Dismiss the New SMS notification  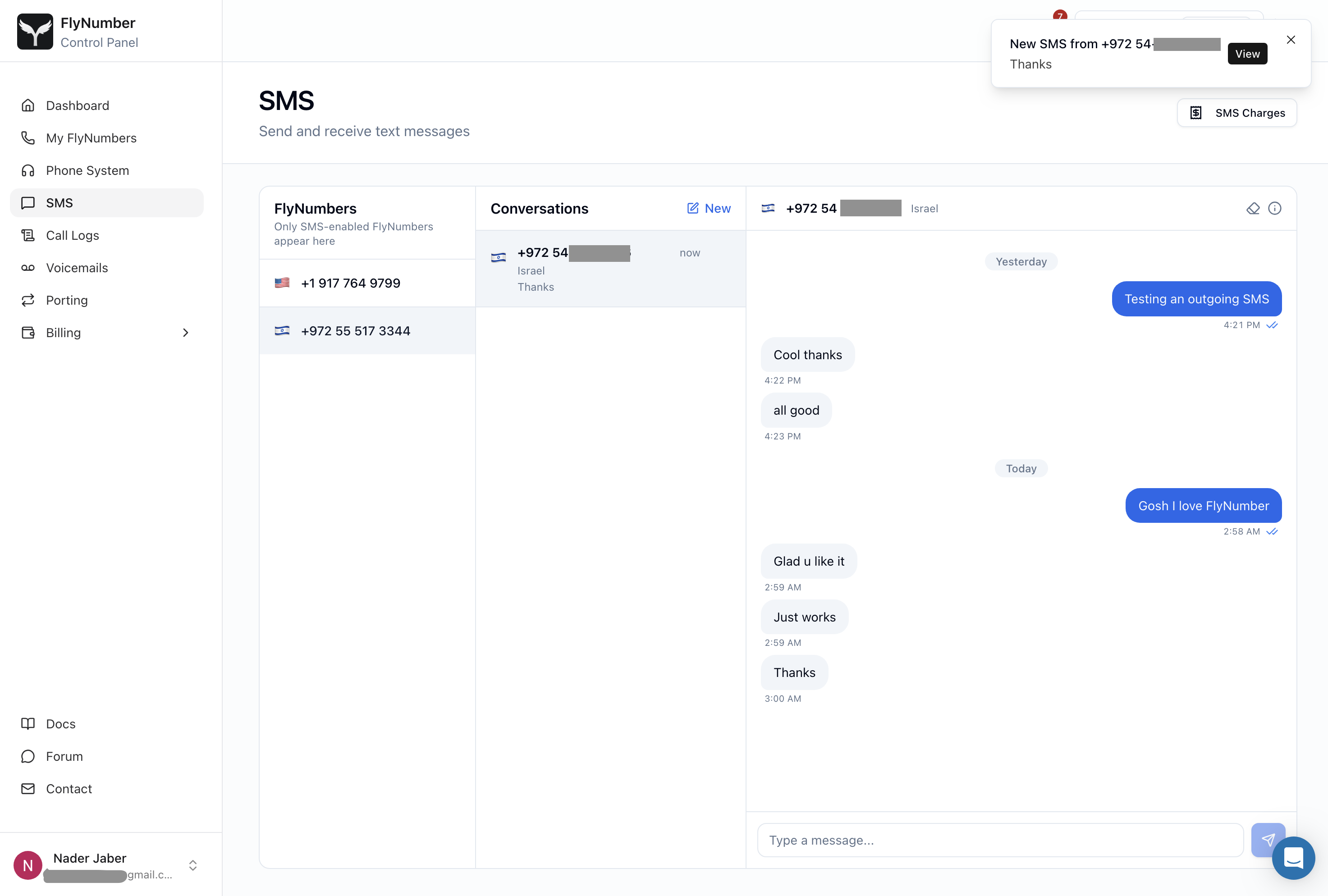1291,39
